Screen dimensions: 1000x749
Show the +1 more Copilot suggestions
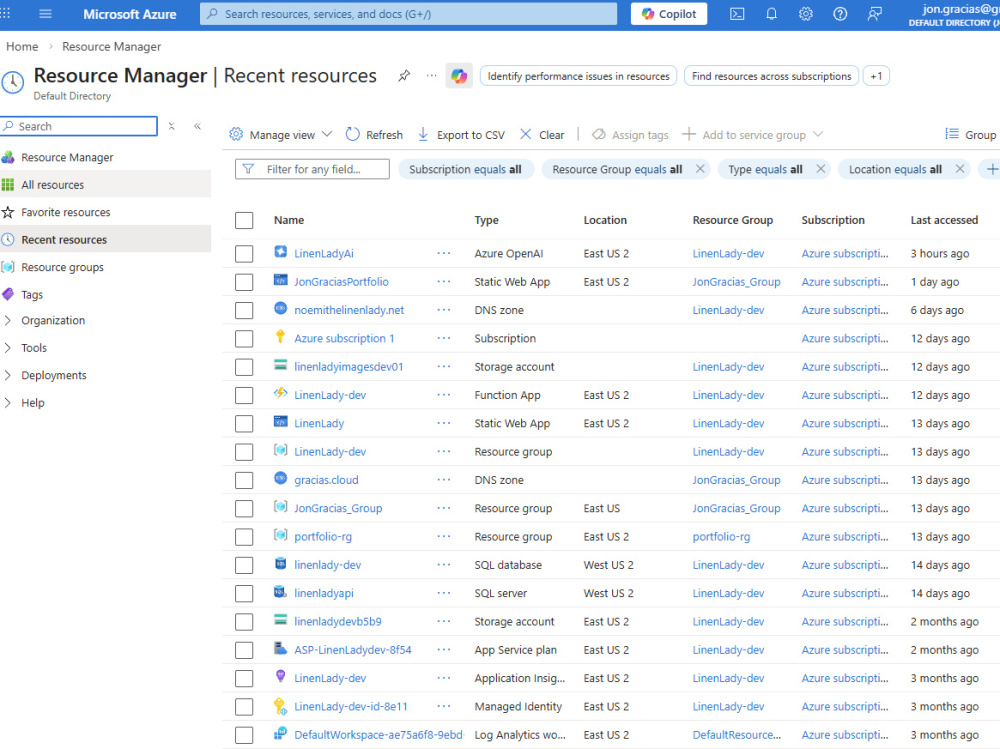876,76
